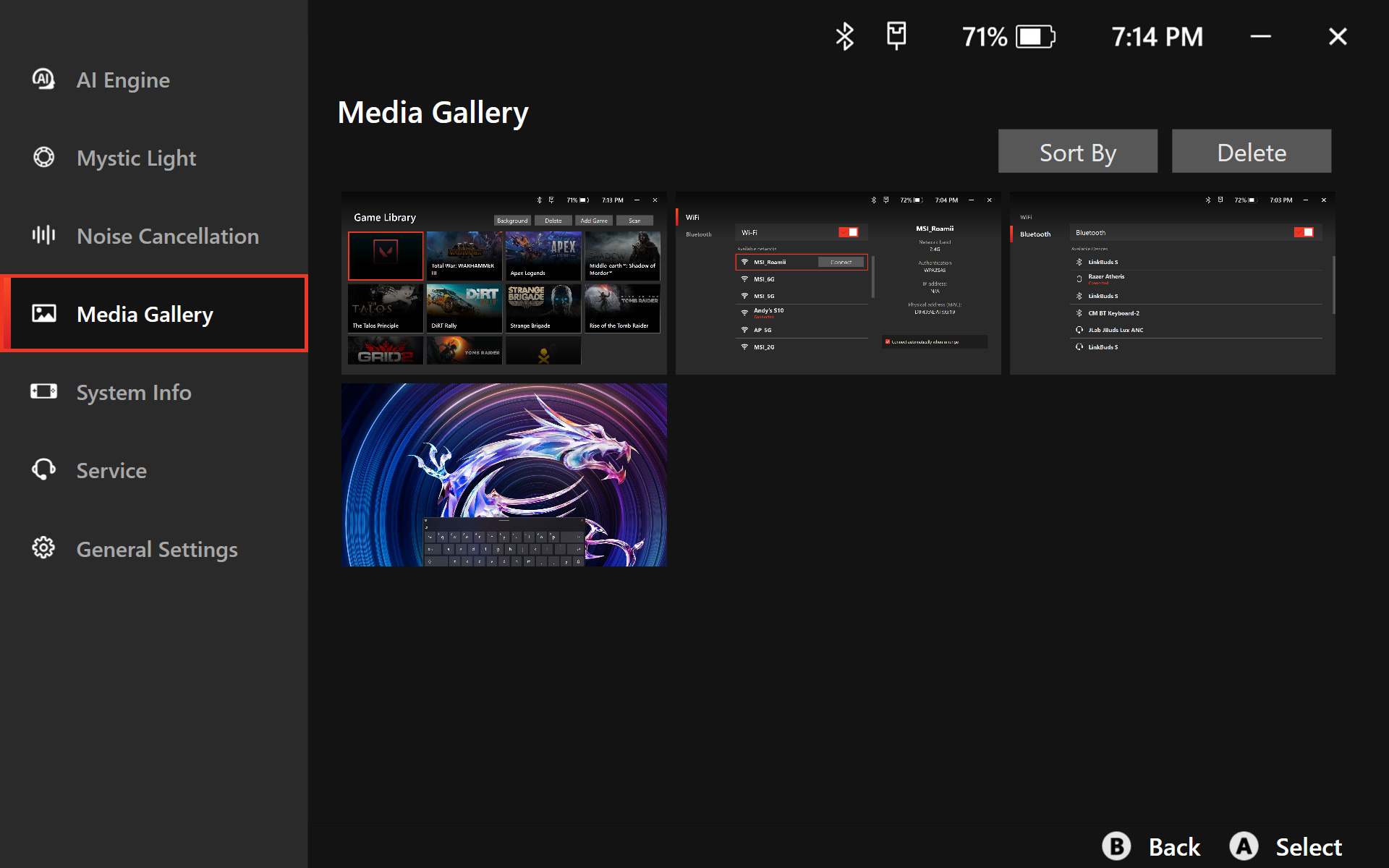Open the Wi-Fi settings screenshot thumbnail

click(x=838, y=283)
